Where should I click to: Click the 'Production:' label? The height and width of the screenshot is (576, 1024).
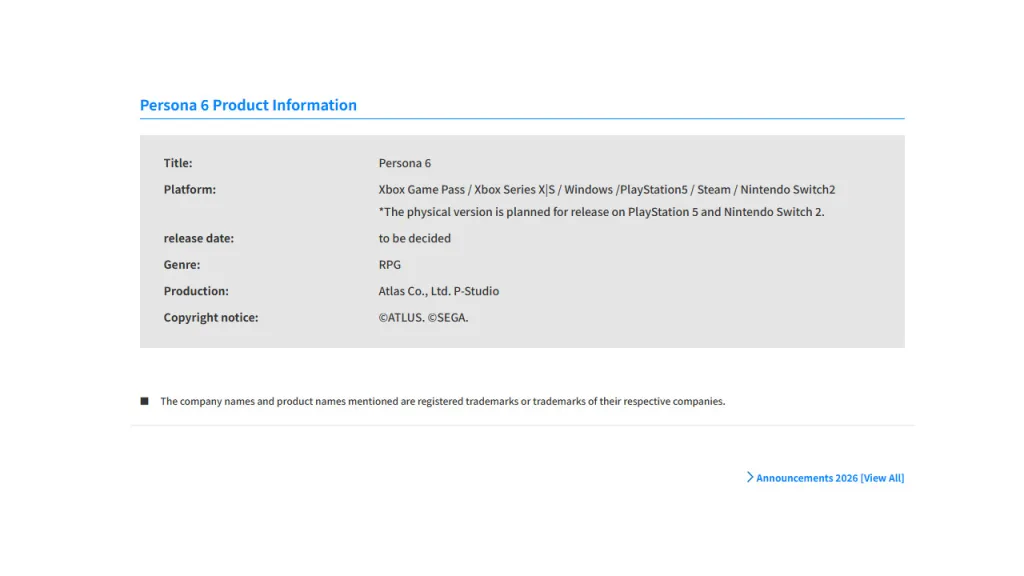coord(196,291)
